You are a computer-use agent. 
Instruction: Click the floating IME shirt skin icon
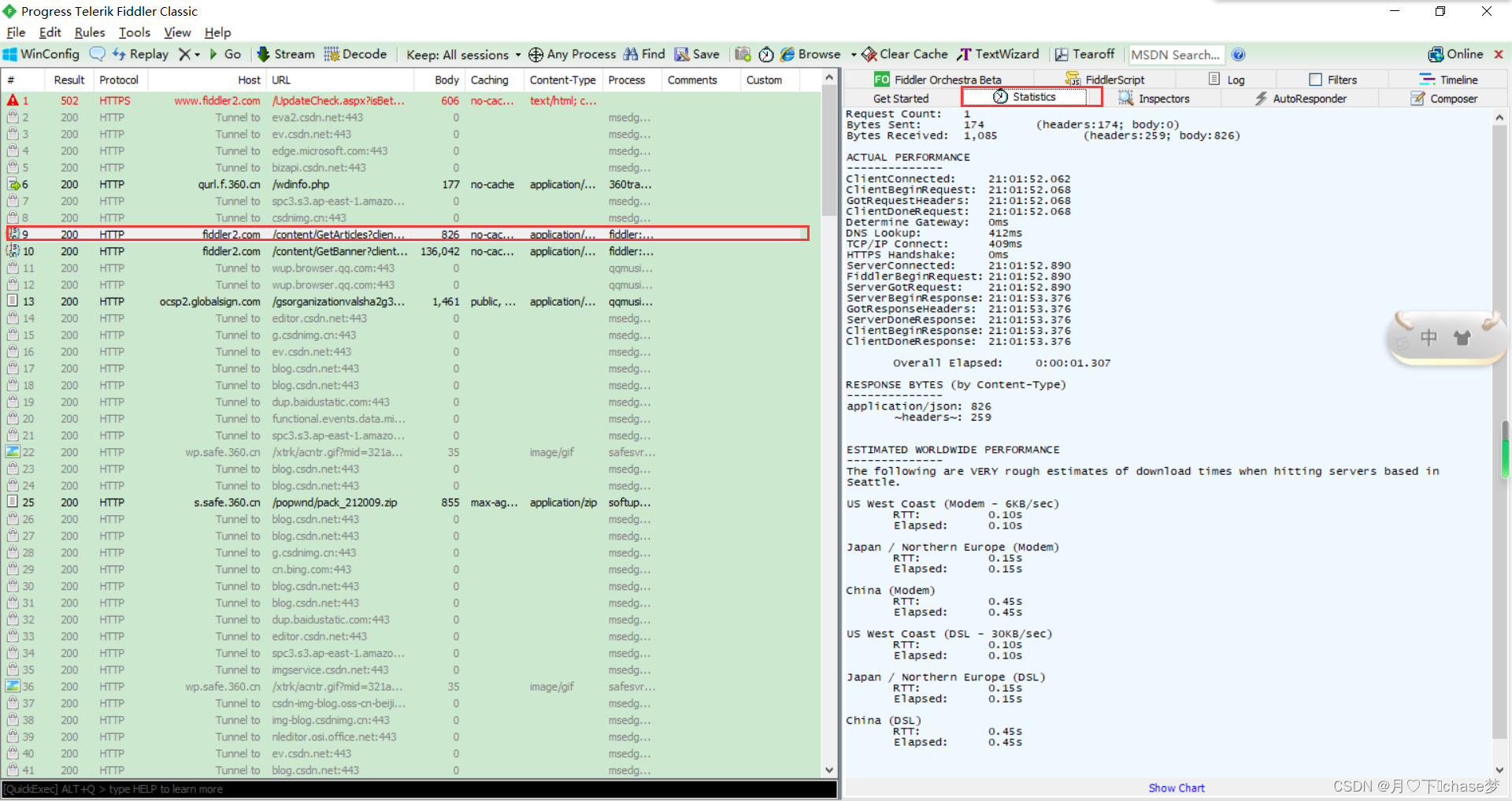(1462, 338)
